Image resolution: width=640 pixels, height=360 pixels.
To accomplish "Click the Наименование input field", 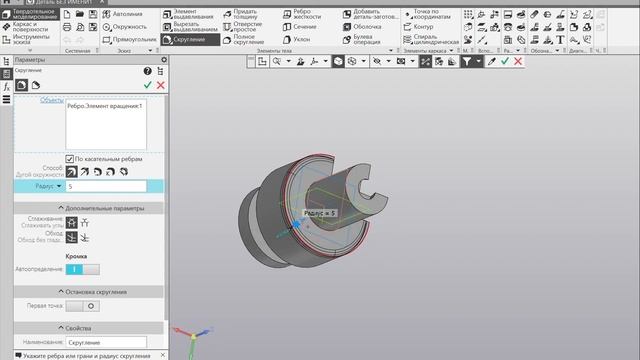I will tap(106, 342).
